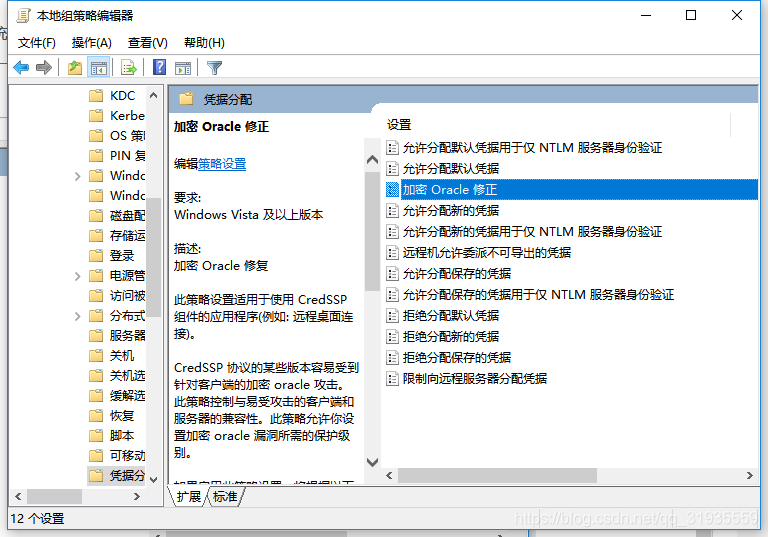
Task: Expand the 分布式 tree node
Action: (x=77, y=316)
